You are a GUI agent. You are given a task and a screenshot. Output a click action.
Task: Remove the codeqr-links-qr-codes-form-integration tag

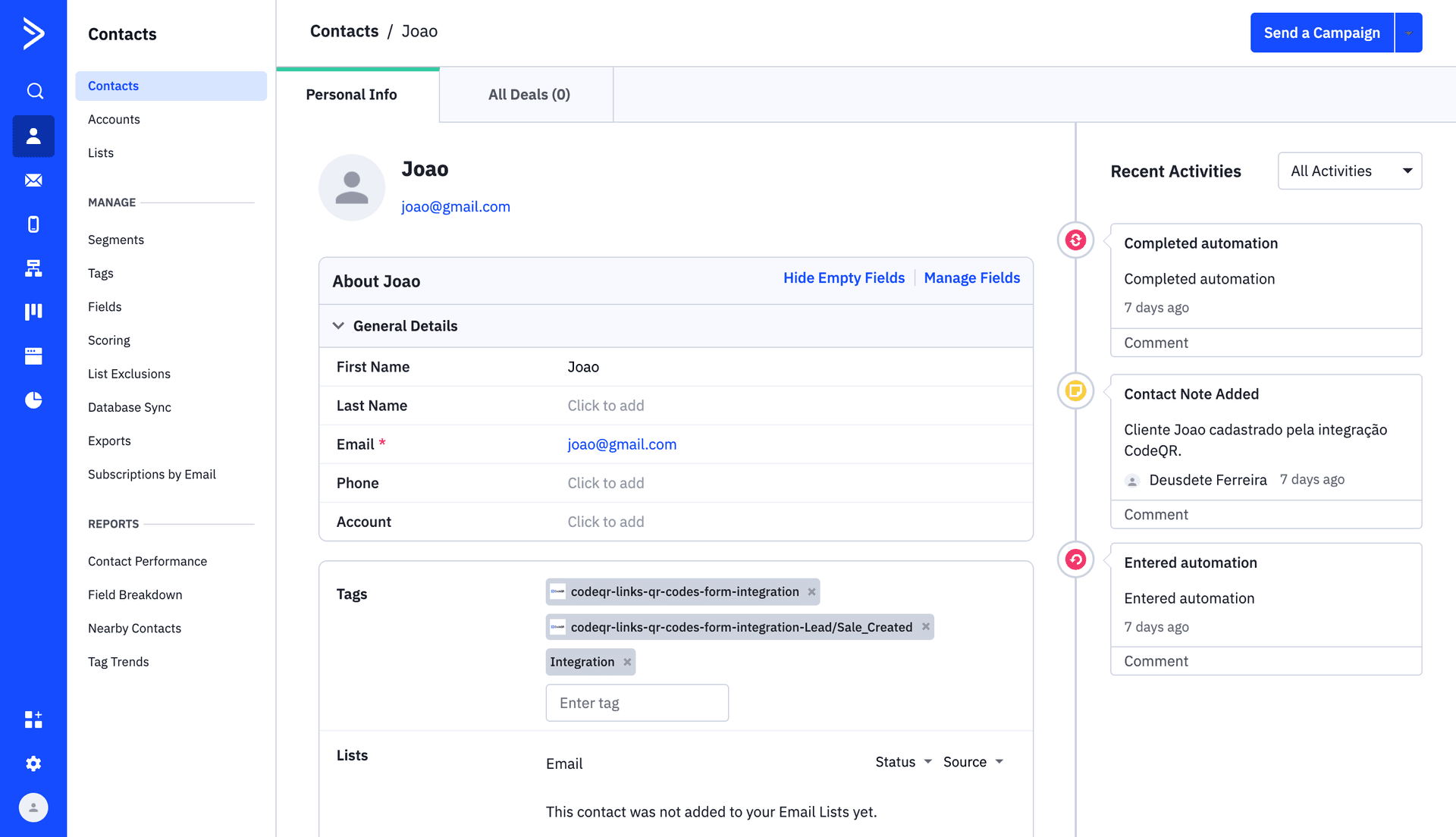(811, 591)
